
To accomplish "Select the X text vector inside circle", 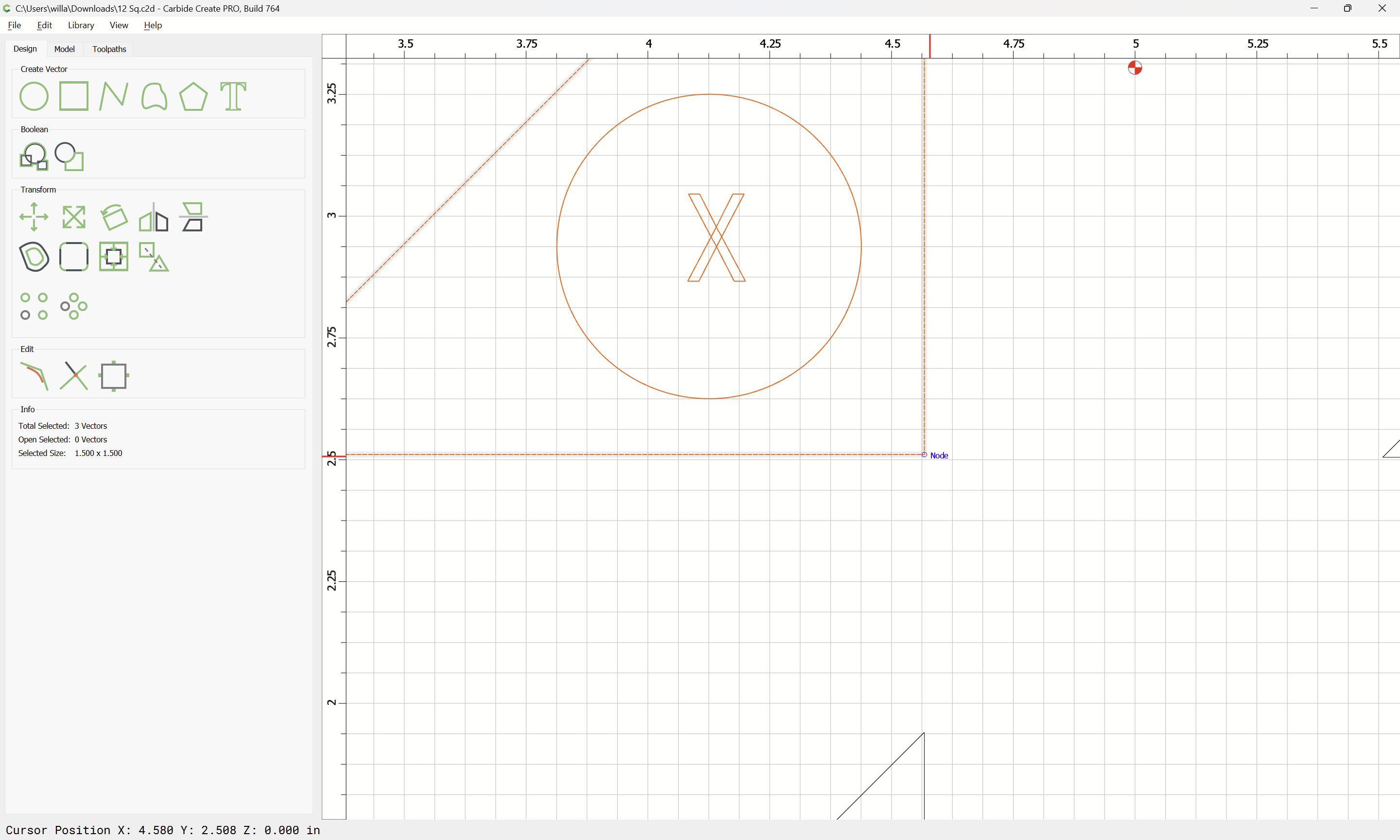I will 717,237.
